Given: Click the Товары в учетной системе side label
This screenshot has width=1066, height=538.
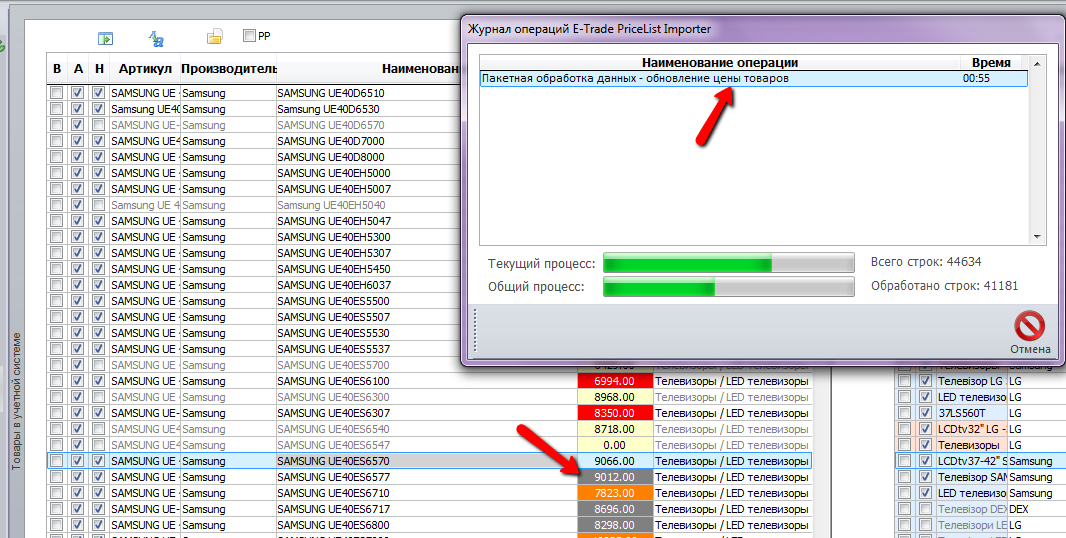Looking at the screenshot, I should click(17, 401).
